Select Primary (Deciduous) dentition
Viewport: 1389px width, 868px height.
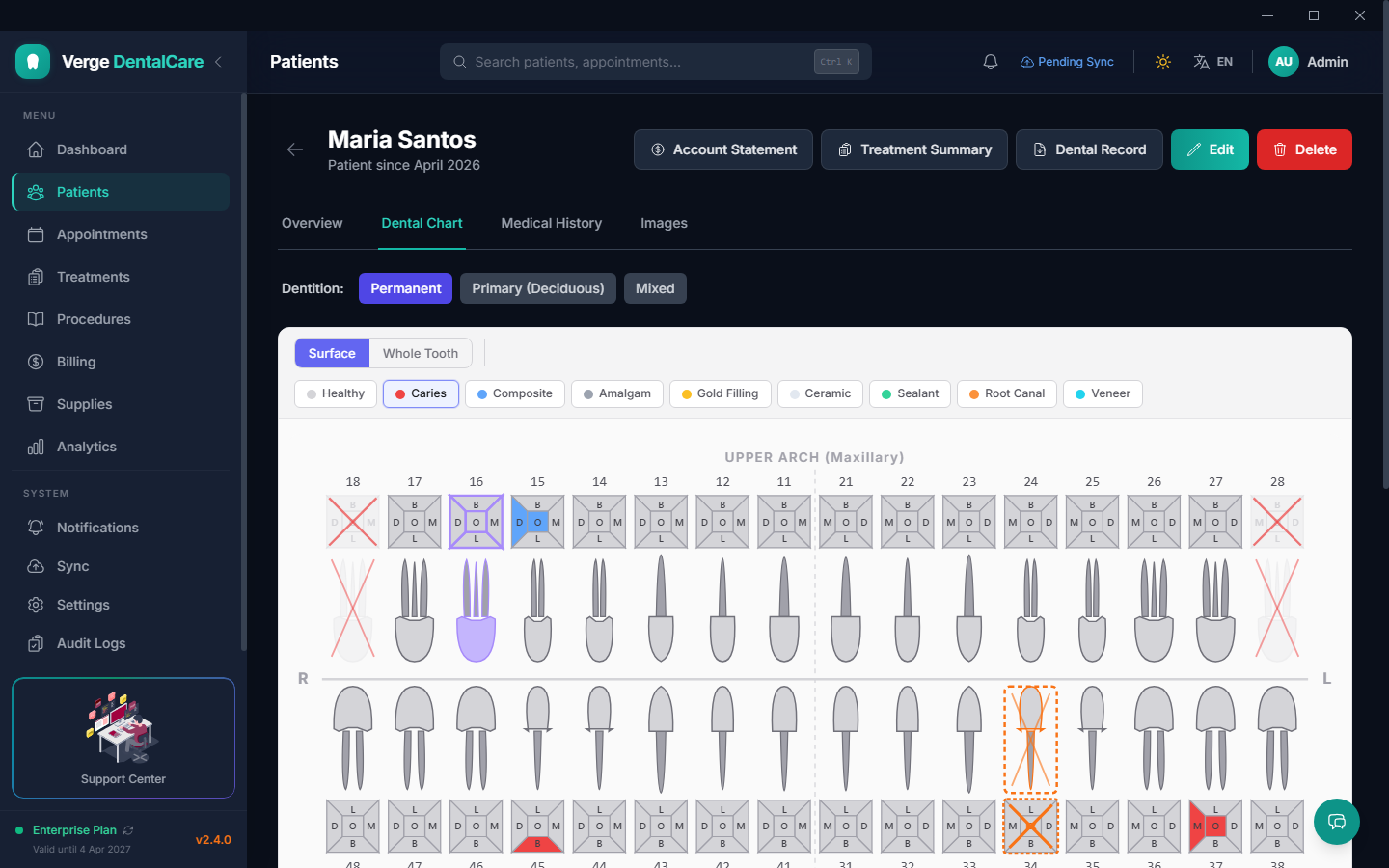(x=538, y=288)
